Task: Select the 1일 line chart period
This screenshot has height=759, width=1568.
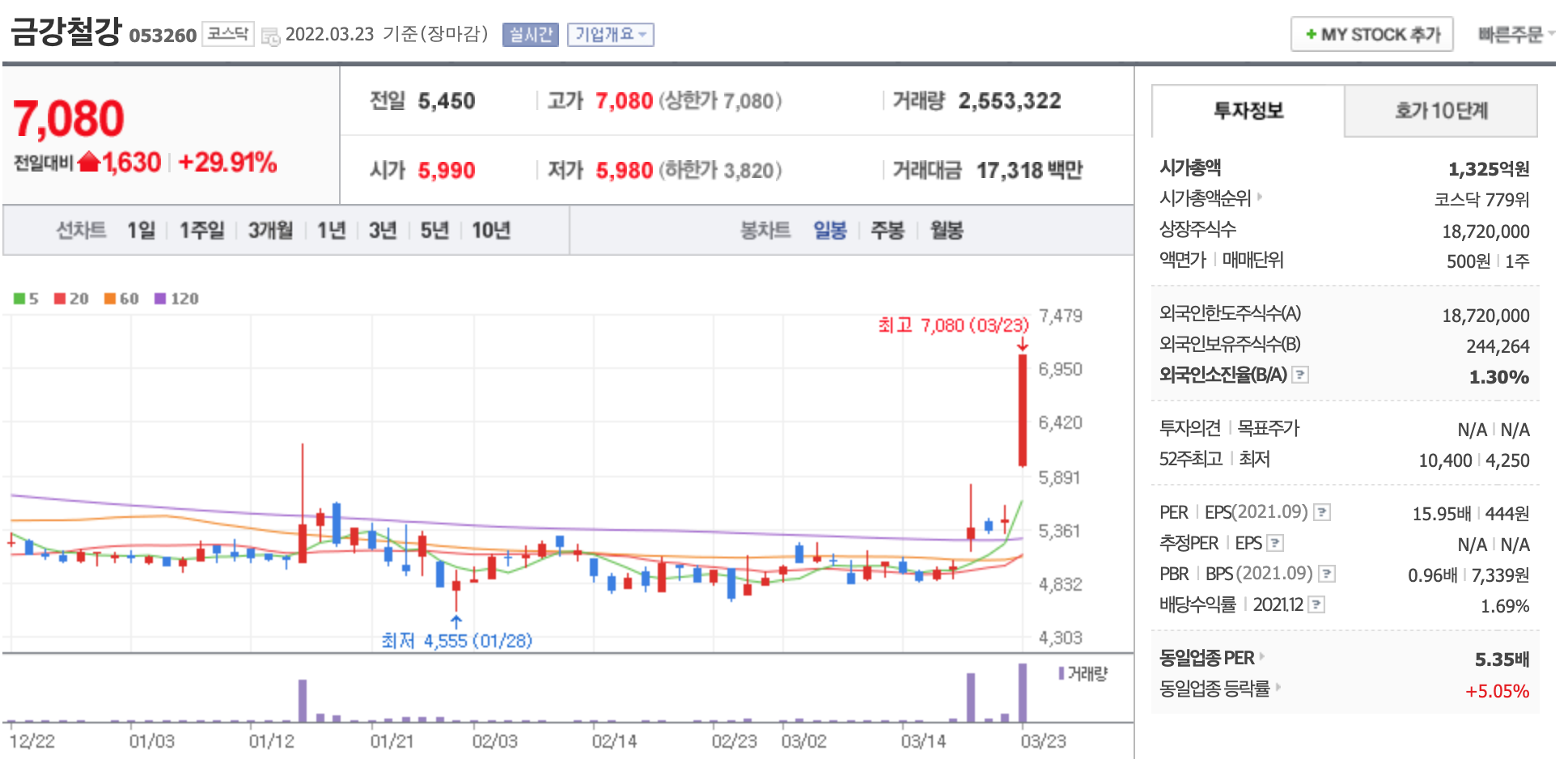Action: point(141,231)
